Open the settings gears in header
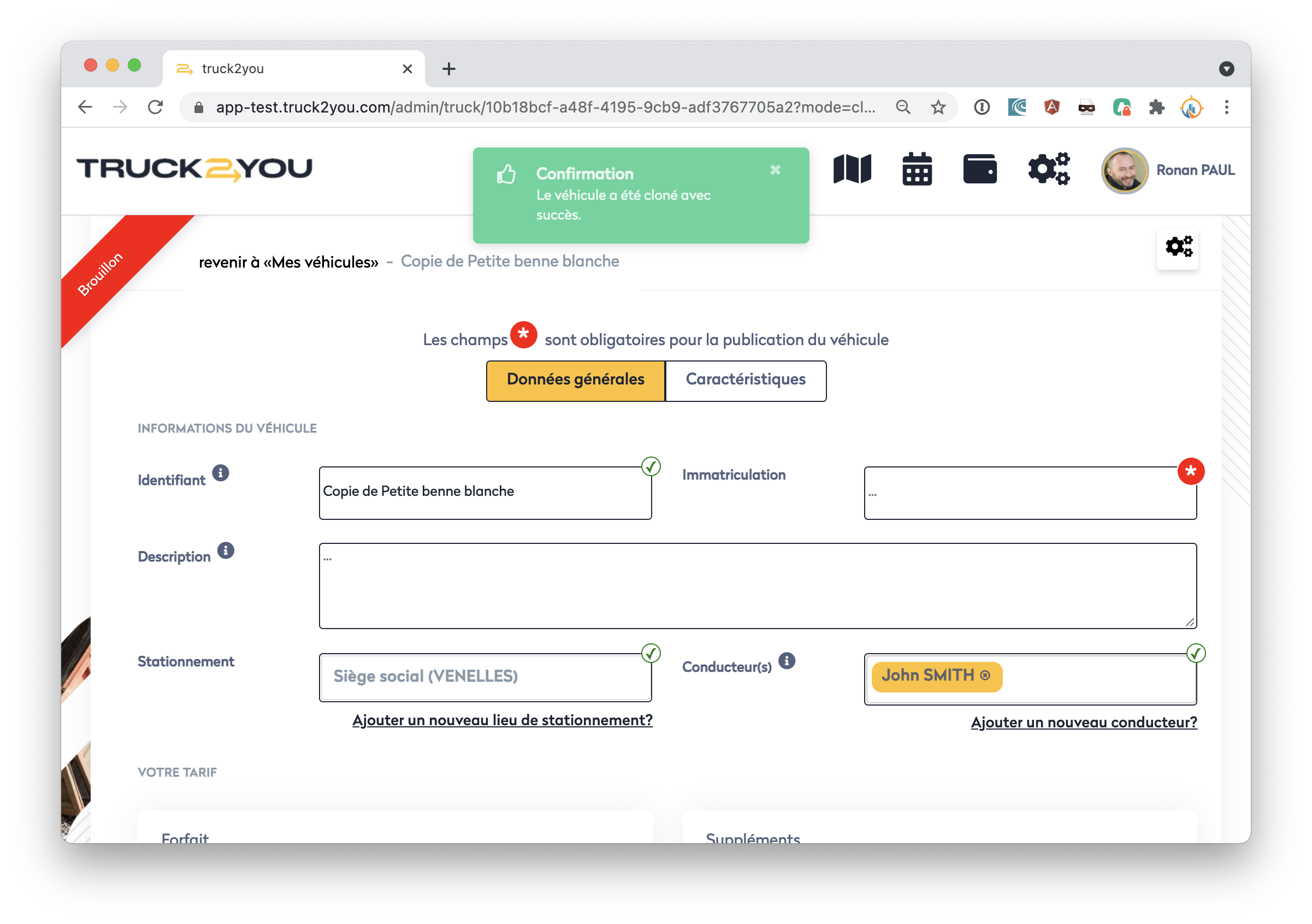This screenshot has height=924, width=1312. coord(1049,169)
